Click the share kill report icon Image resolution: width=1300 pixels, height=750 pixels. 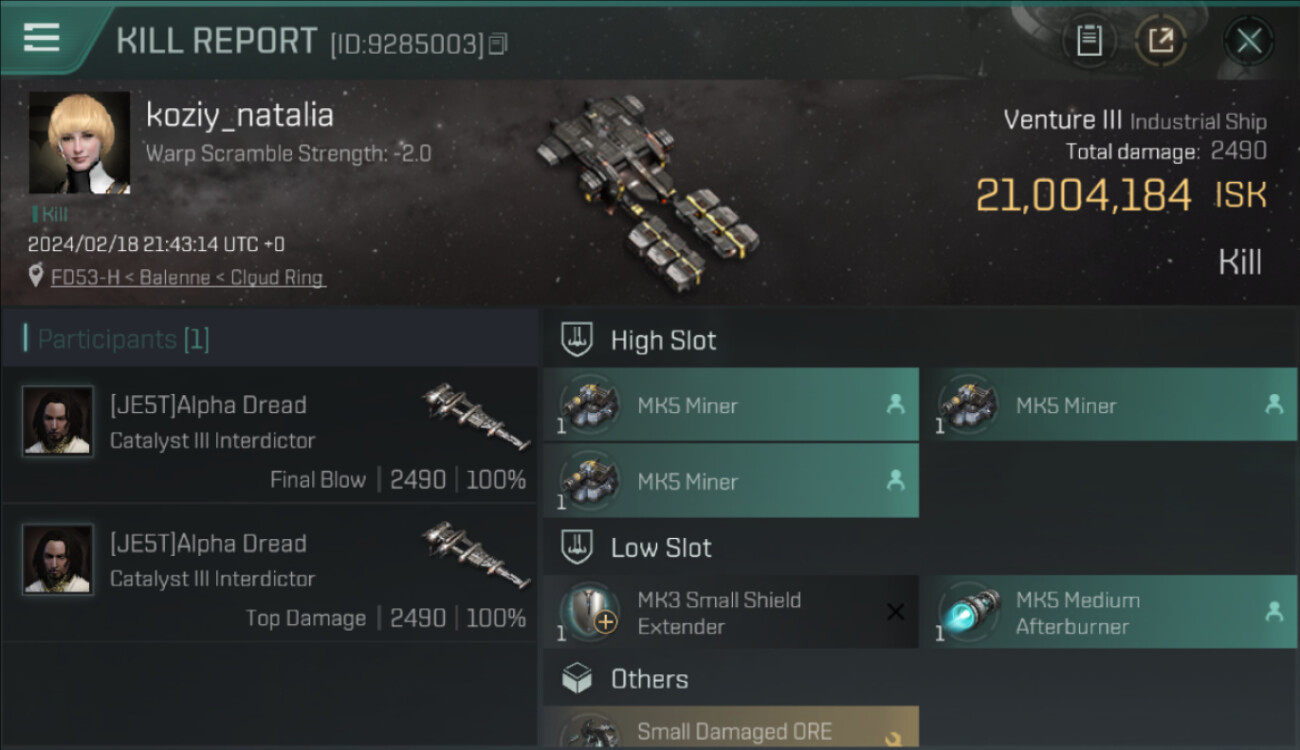(1160, 41)
